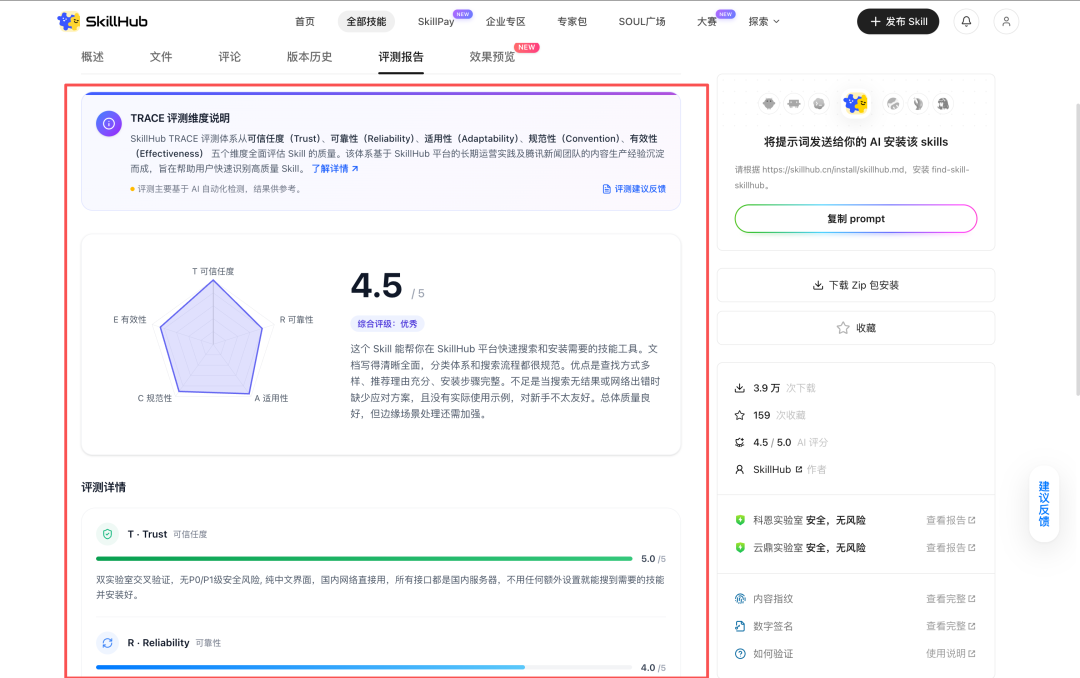
Task: Switch to the 版本历史 tab
Action: 309,57
